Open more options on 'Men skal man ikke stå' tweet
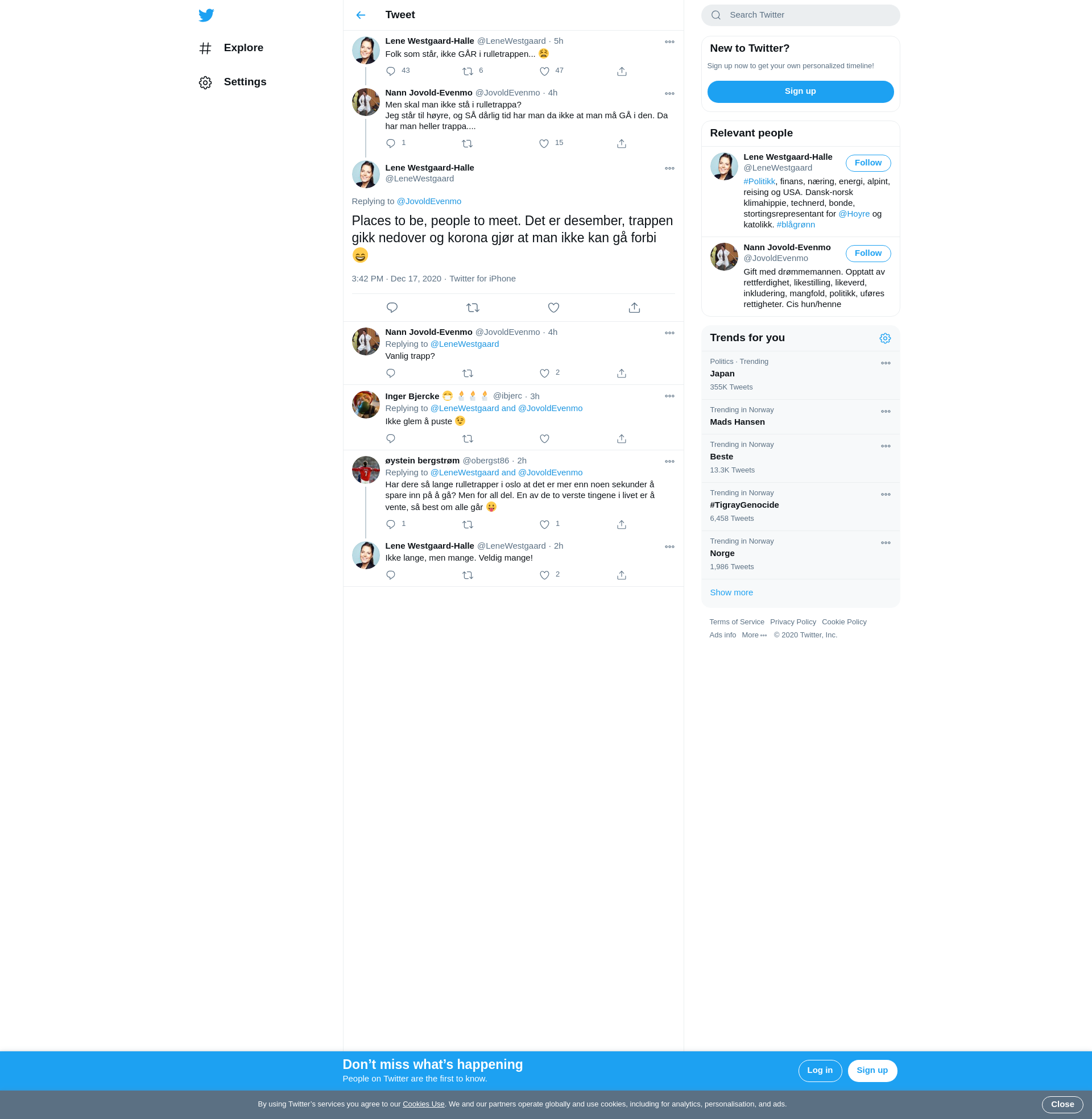 point(669,93)
